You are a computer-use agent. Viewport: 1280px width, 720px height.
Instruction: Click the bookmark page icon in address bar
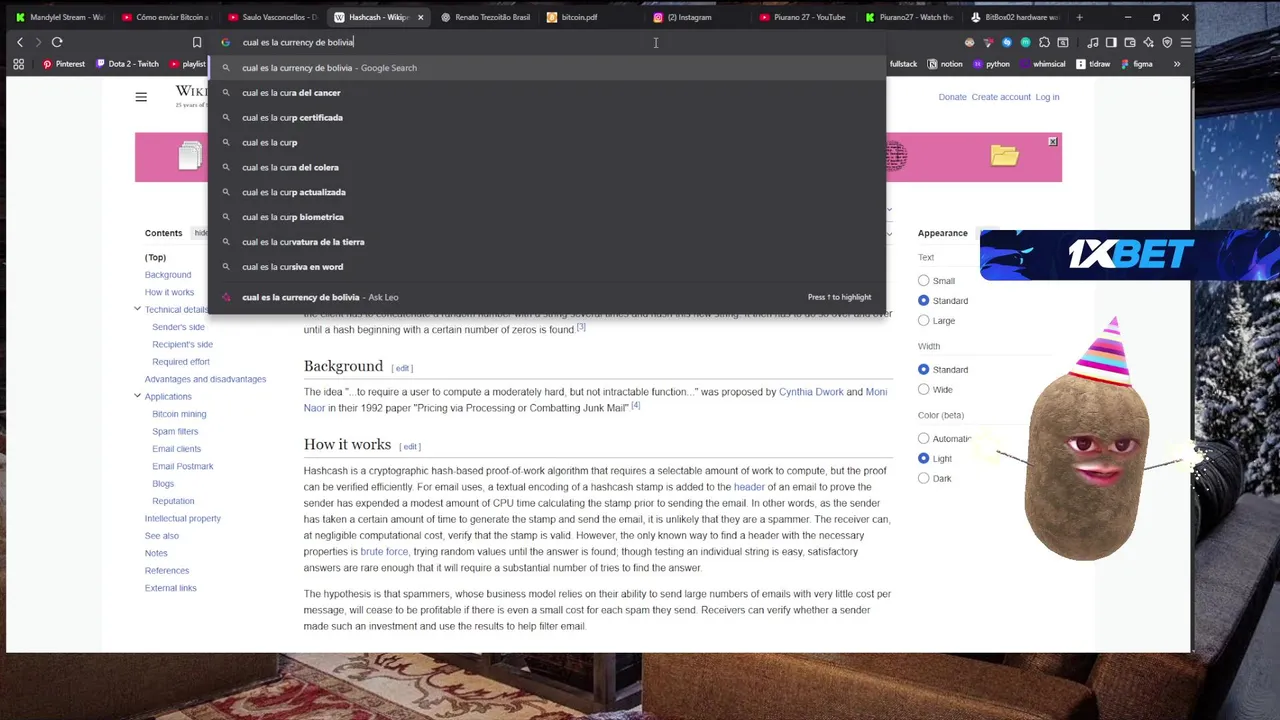(197, 42)
